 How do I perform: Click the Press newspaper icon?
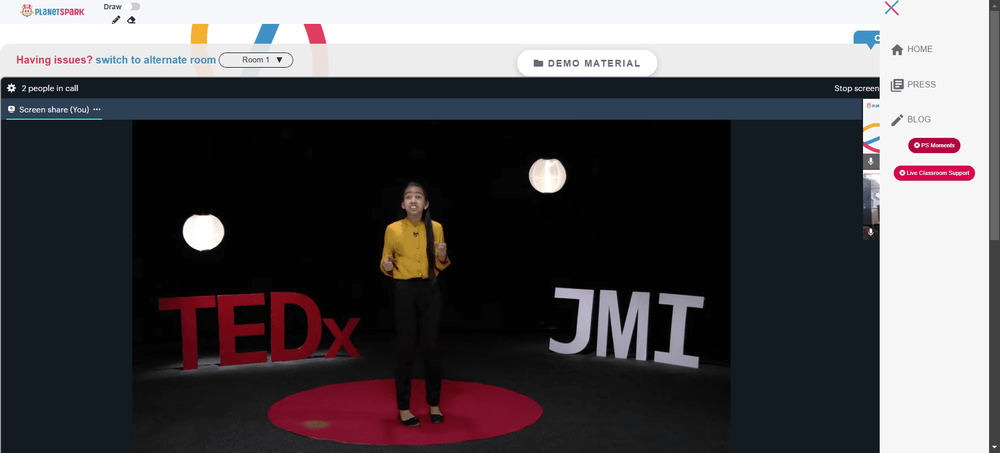pyautogui.click(x=897, y=85)
